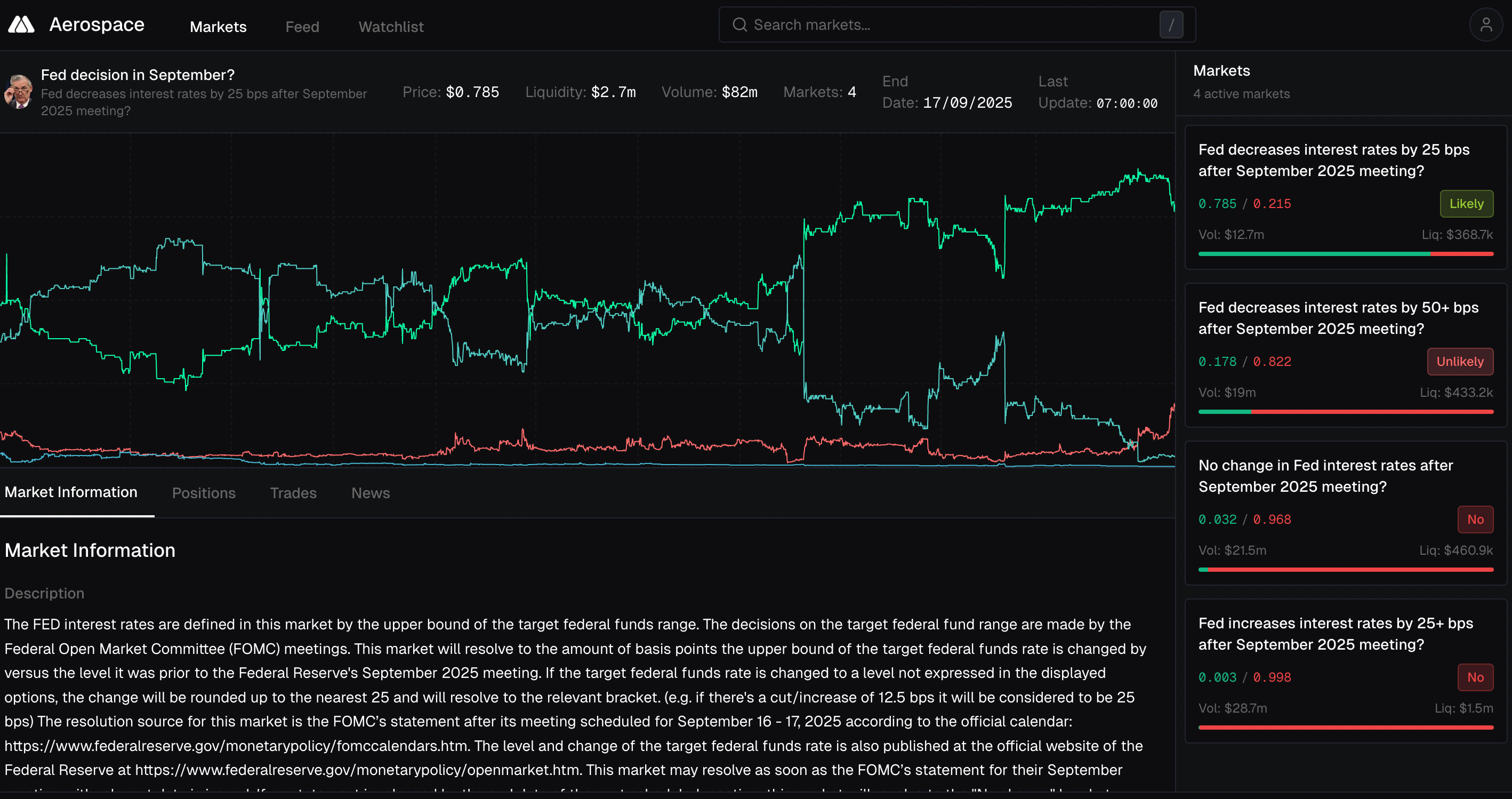Switch to the Trades tab
This screenshot has height=799, width=1512.
(x=293, y=493)
